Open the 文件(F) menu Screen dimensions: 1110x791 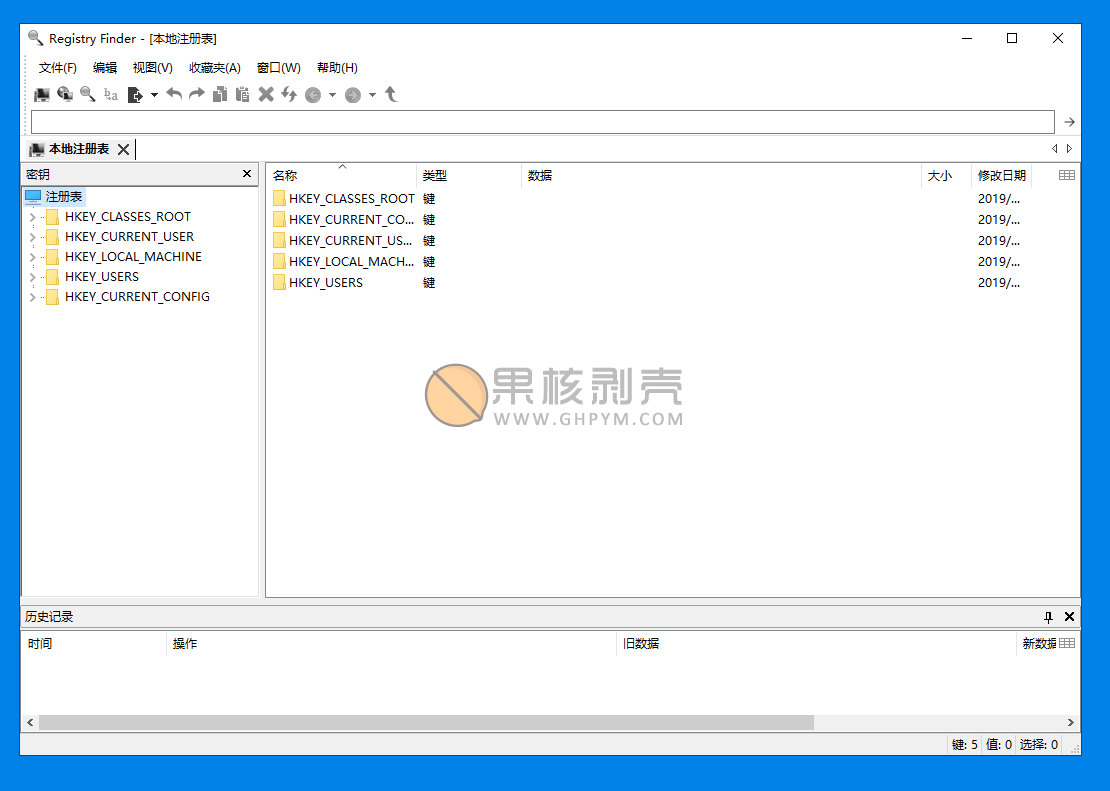pos(58,68)
